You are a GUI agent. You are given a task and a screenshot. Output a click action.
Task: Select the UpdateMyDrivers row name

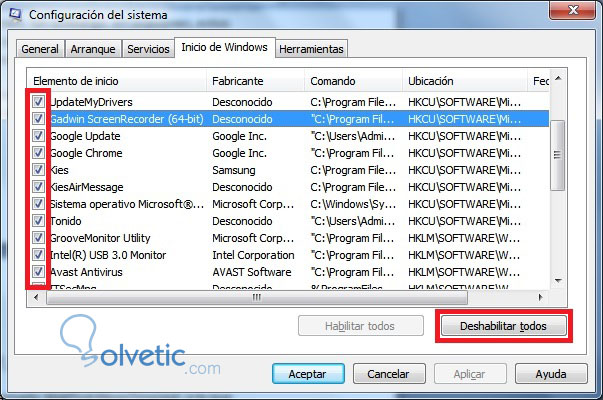click(x=92, y=102)
